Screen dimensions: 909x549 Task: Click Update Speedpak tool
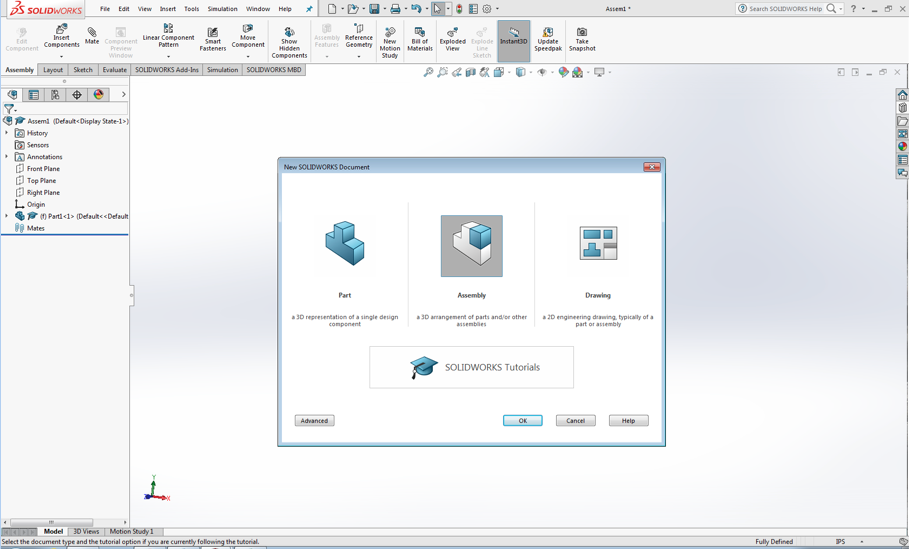tap(548, 39)
